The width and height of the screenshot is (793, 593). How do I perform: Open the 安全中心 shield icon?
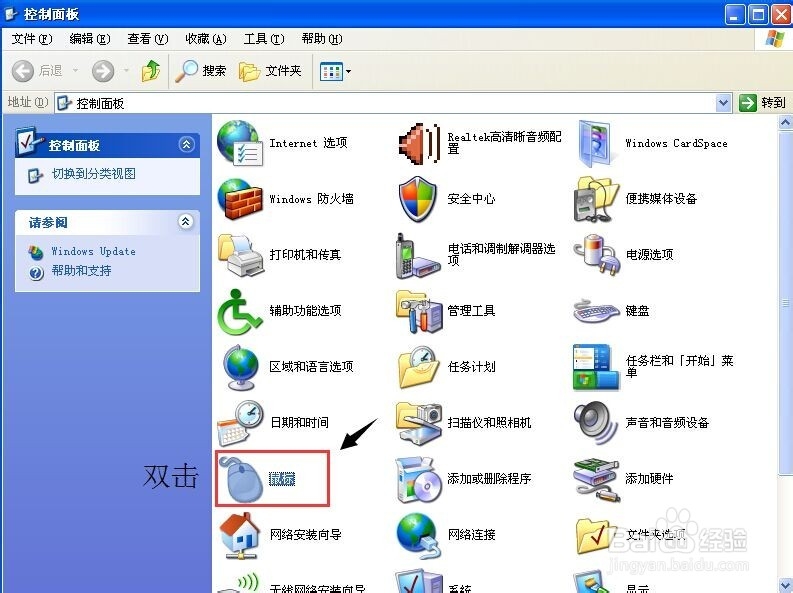coord(418,199)
